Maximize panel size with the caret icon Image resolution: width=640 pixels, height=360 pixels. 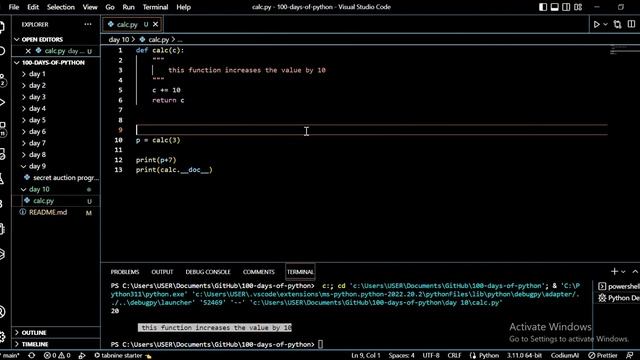pos(635,271)
